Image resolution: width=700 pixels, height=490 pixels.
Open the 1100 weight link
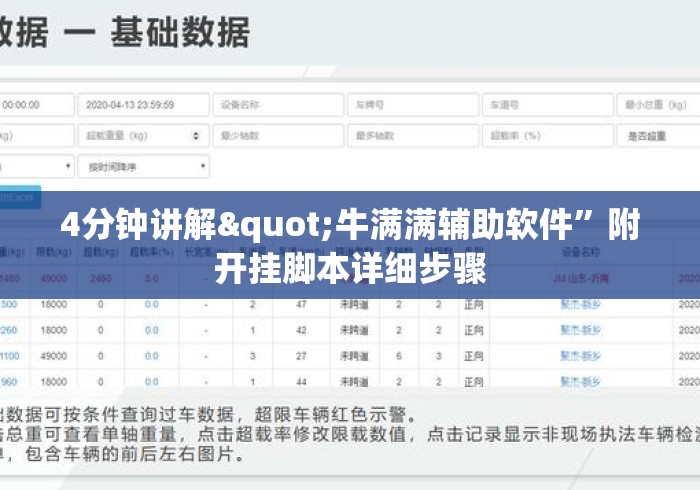coord(10,356)
